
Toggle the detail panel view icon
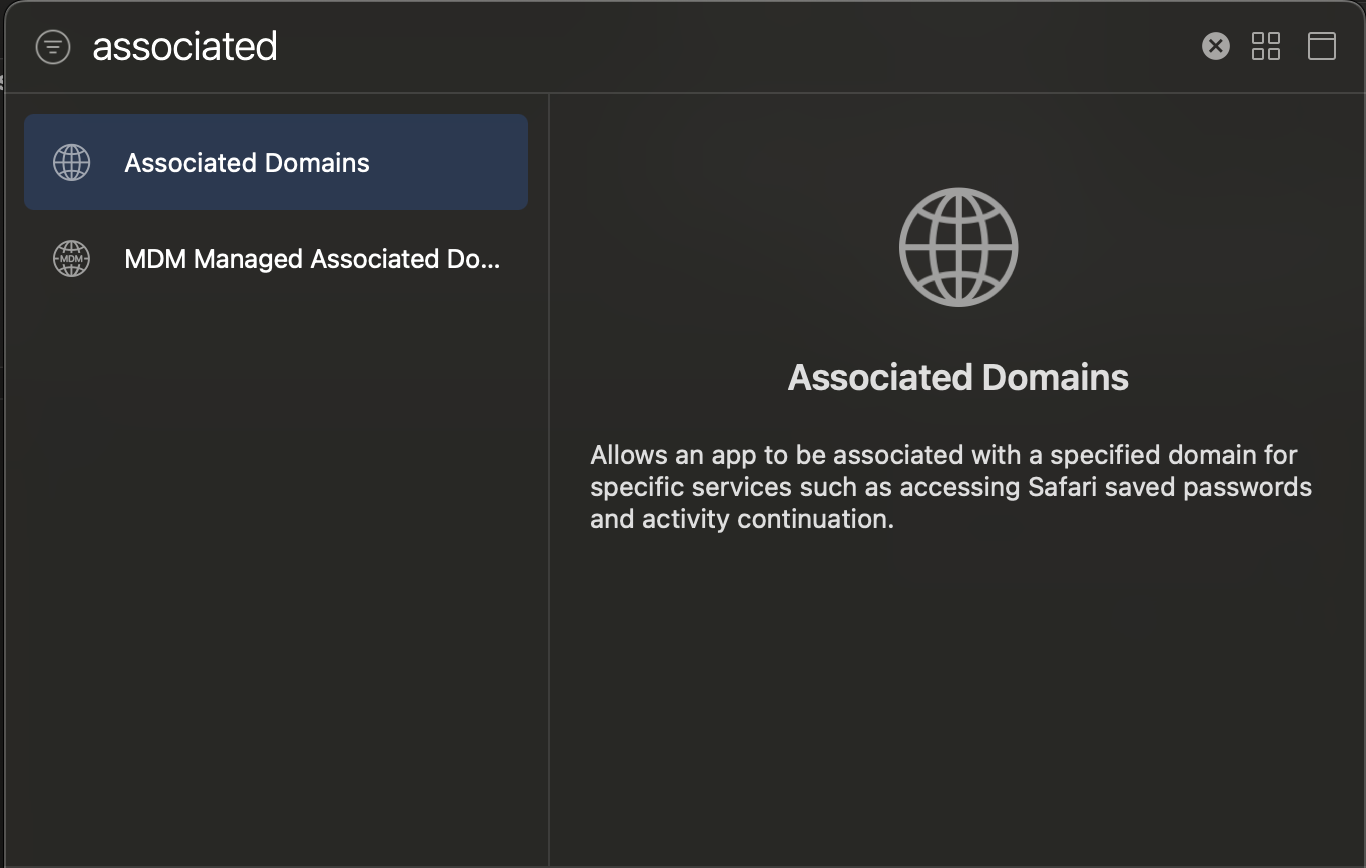click(1322, 46)
